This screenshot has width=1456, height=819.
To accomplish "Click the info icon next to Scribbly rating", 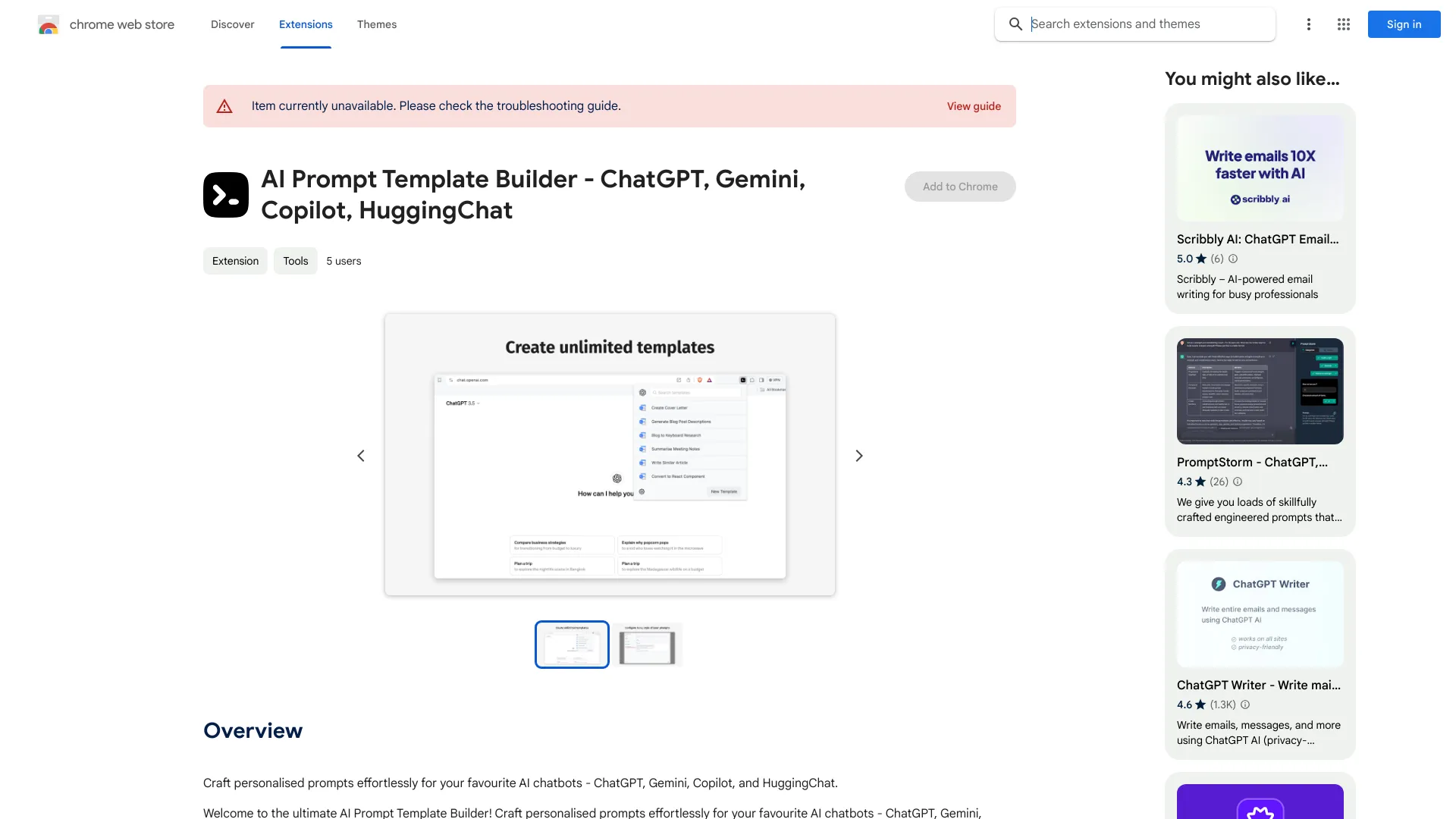I will pos(1233,259).
